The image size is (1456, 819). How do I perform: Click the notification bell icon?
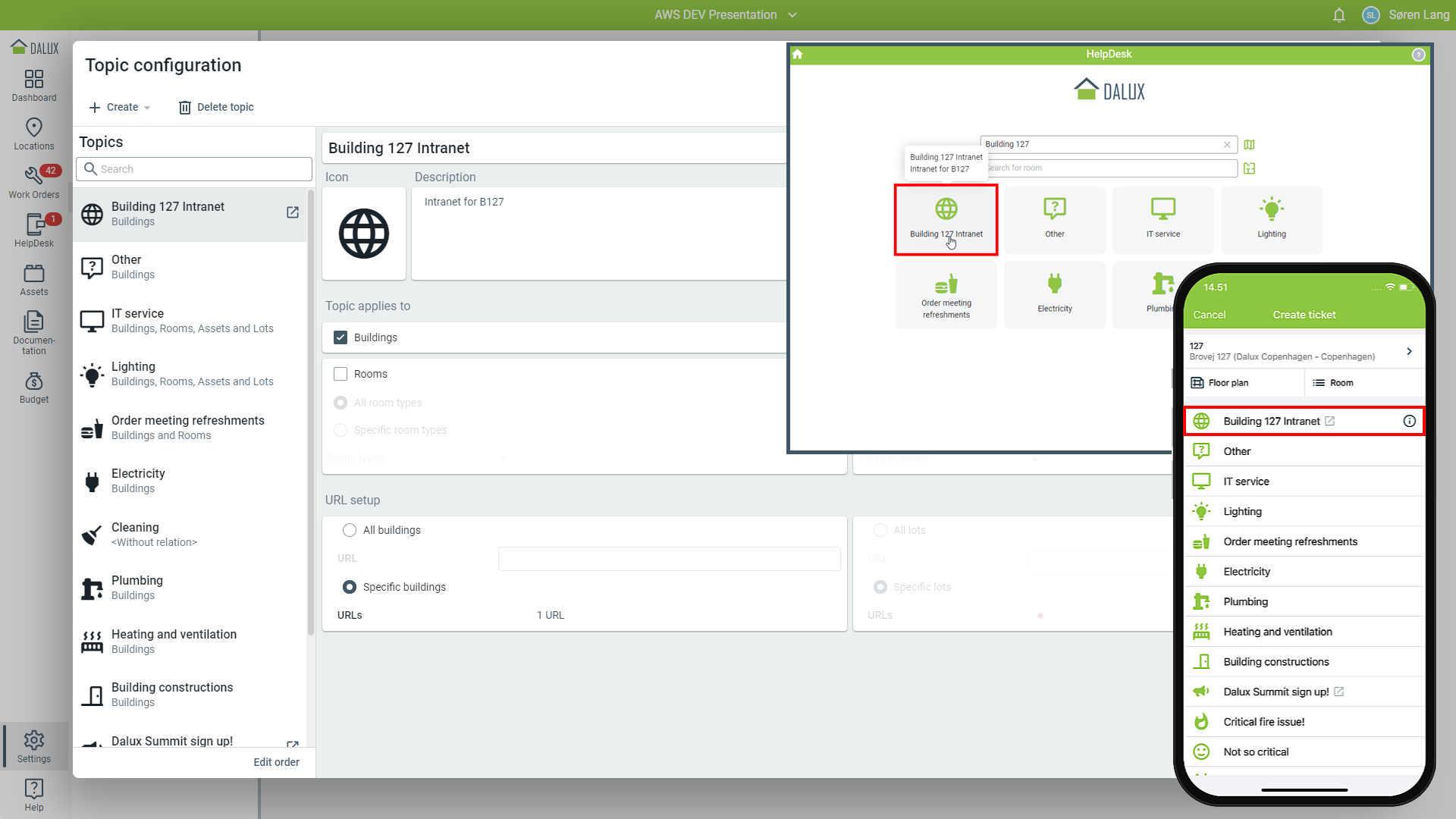point(1339,15)
